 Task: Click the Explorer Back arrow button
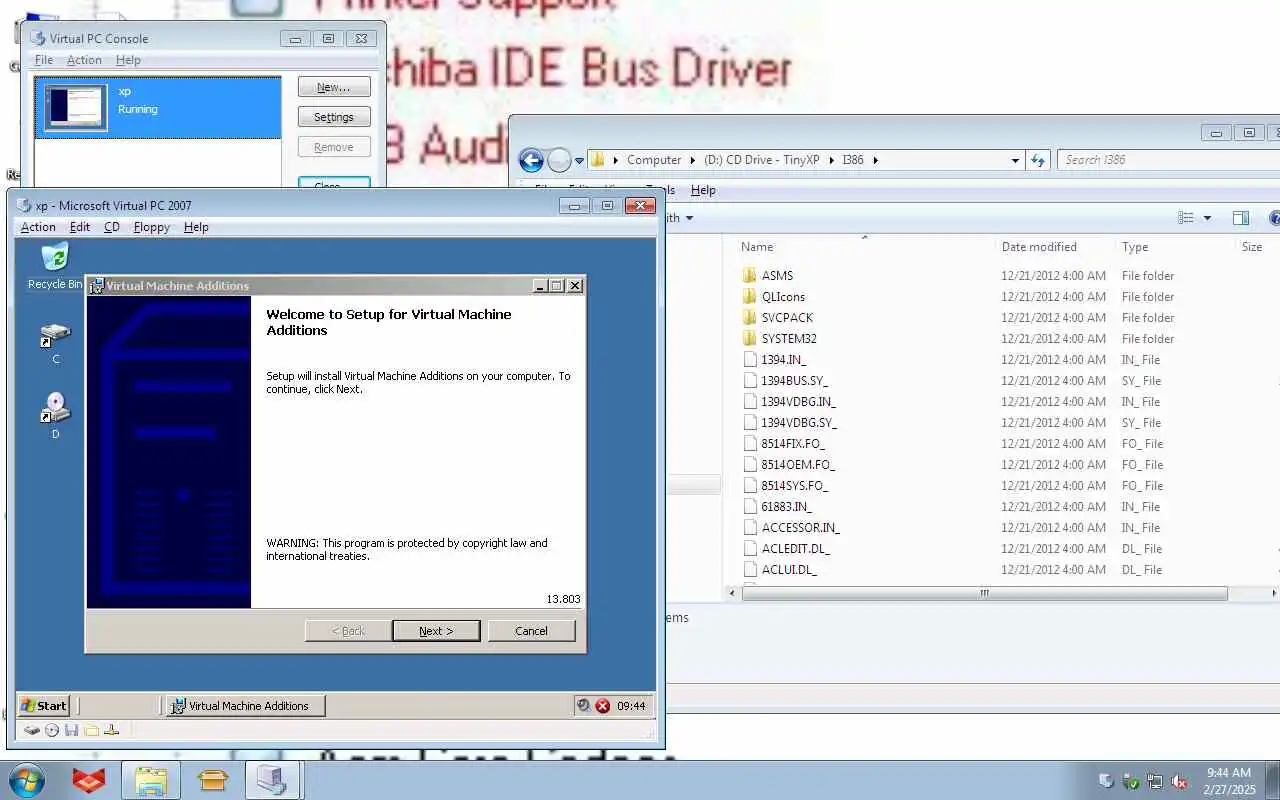pos(531,160)
